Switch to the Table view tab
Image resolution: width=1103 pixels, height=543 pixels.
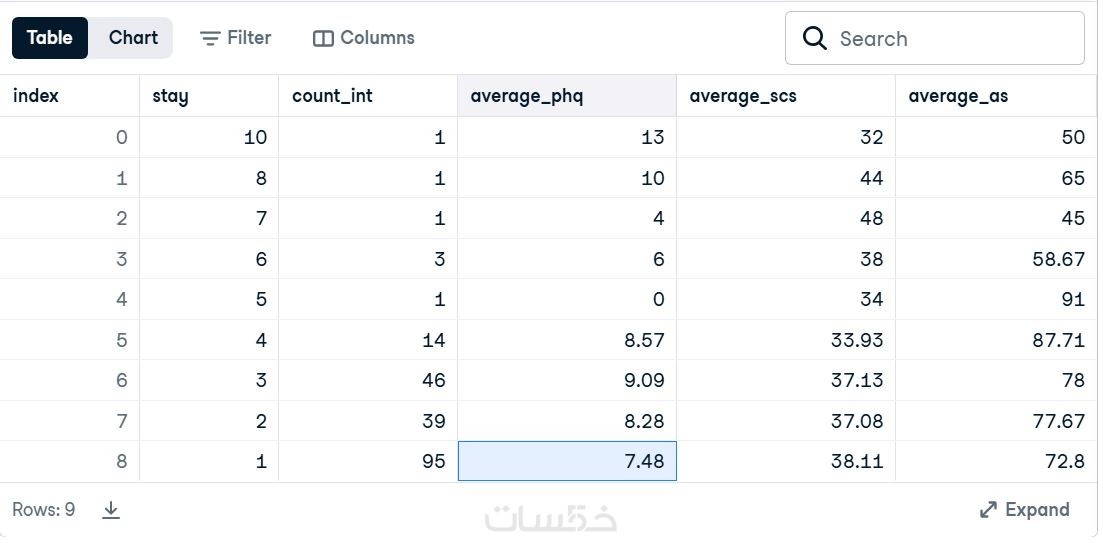click(50, 38)
